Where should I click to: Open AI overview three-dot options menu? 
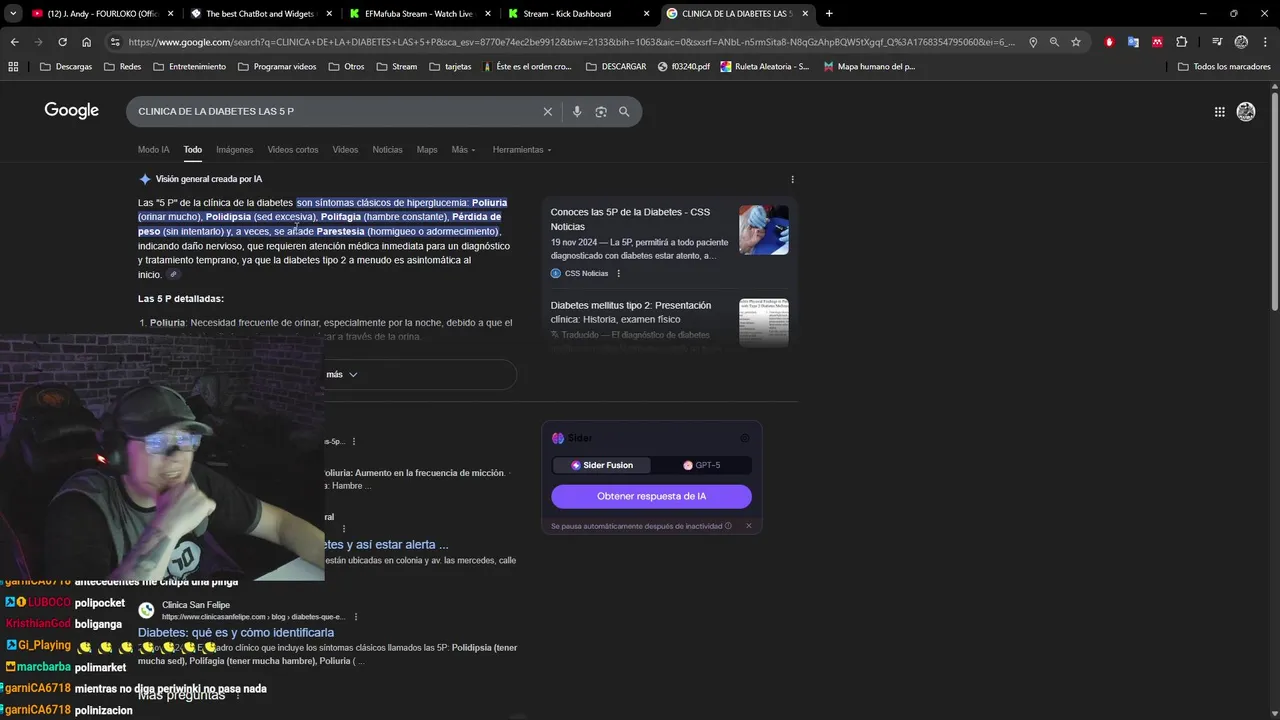coord(793,180)
